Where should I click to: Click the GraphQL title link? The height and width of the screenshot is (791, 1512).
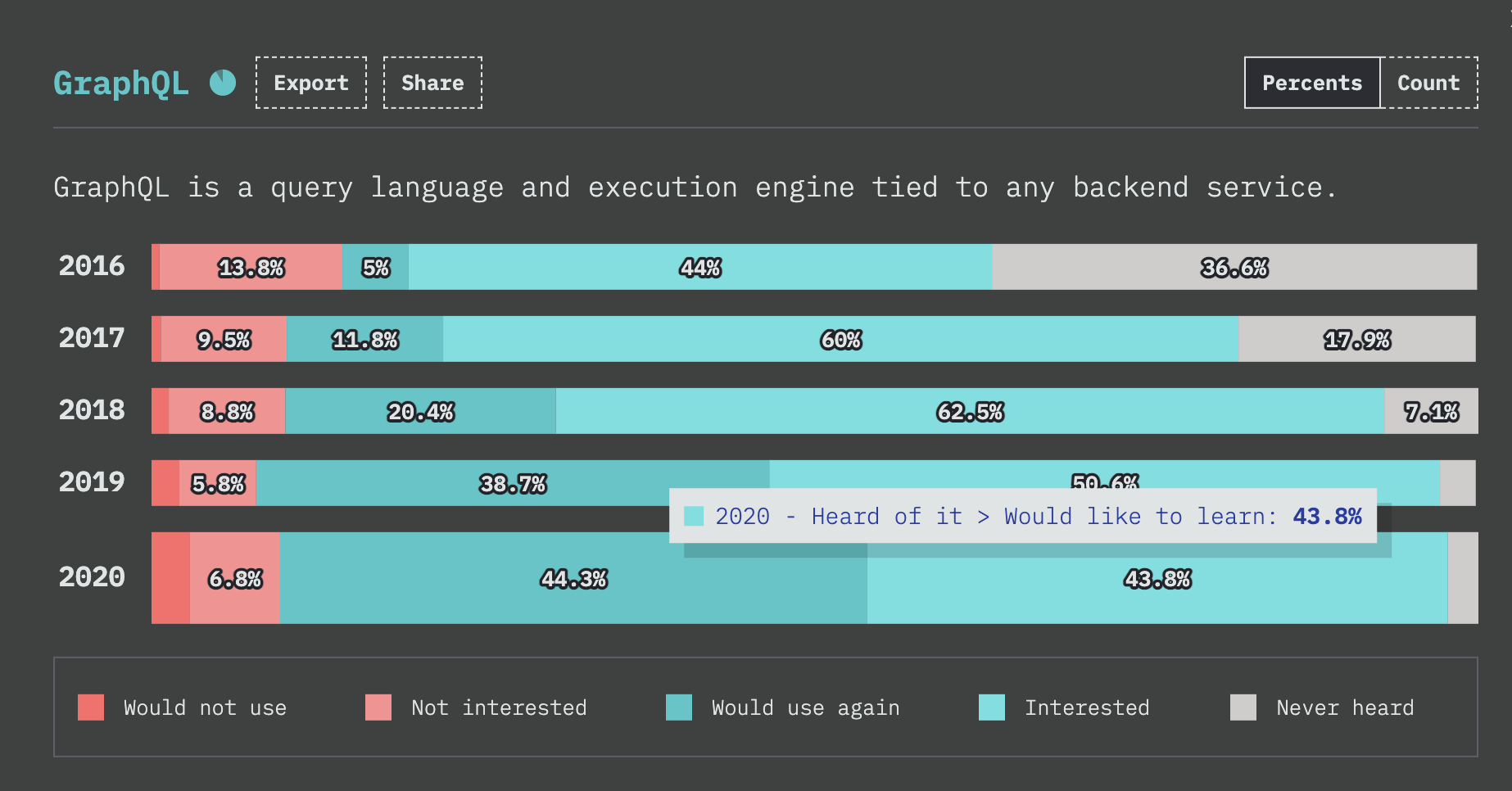tap(121, 83)
